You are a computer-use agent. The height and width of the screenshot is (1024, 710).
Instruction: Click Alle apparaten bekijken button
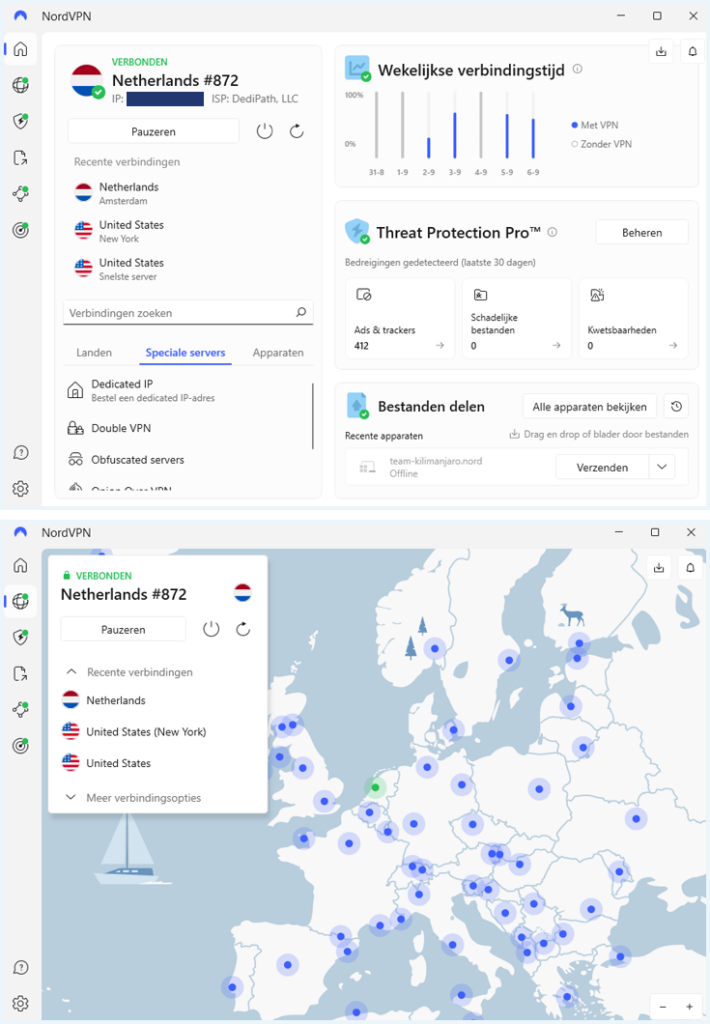coord(590,407)
